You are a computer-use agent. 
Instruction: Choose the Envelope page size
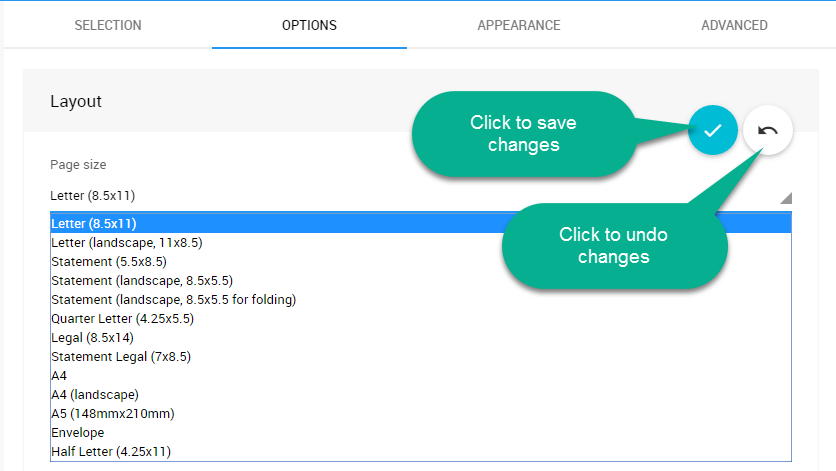[78, 432]
